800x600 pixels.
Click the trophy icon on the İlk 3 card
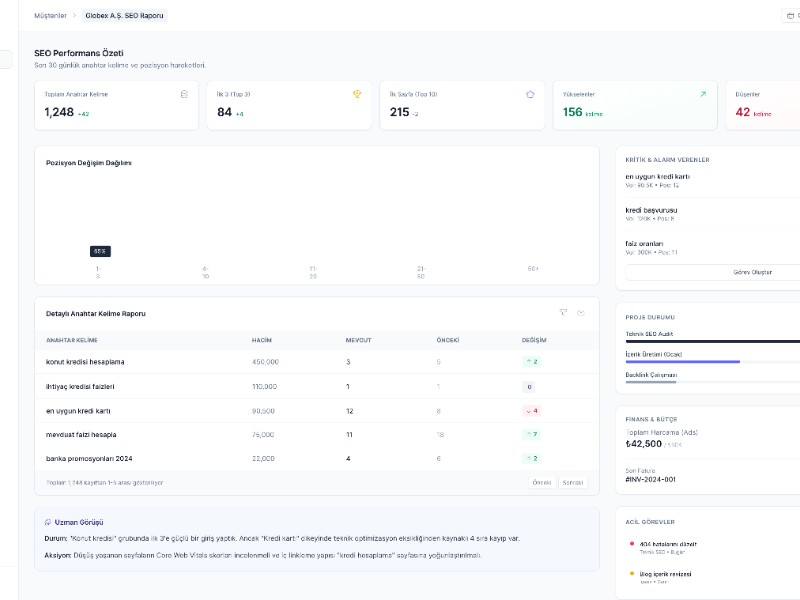357,92
